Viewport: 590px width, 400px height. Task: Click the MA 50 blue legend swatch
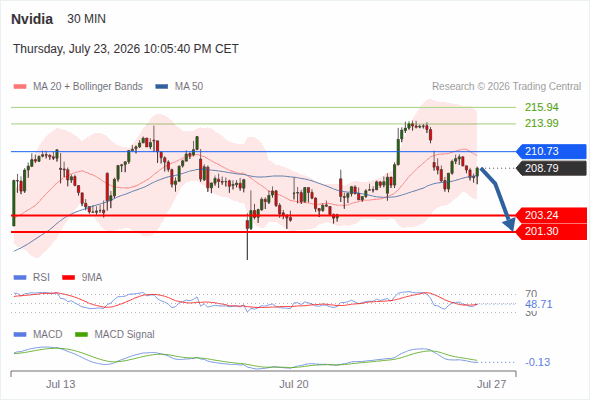(162, 87)
